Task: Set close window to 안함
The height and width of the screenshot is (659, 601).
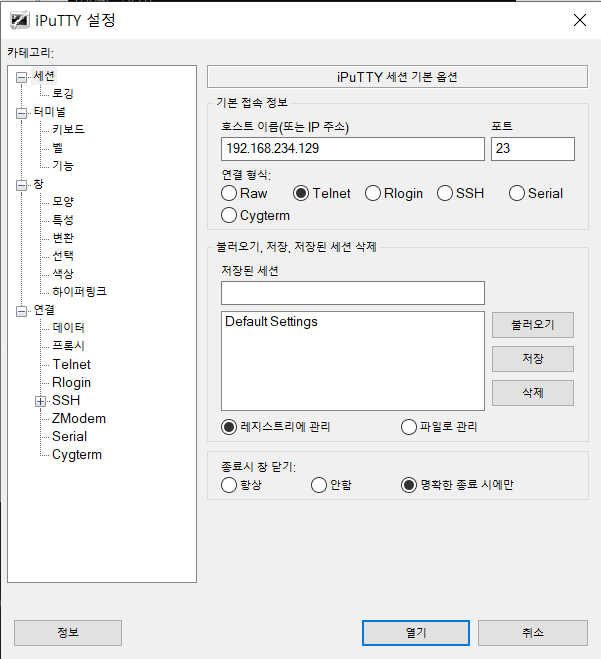Action: (319, 485)
